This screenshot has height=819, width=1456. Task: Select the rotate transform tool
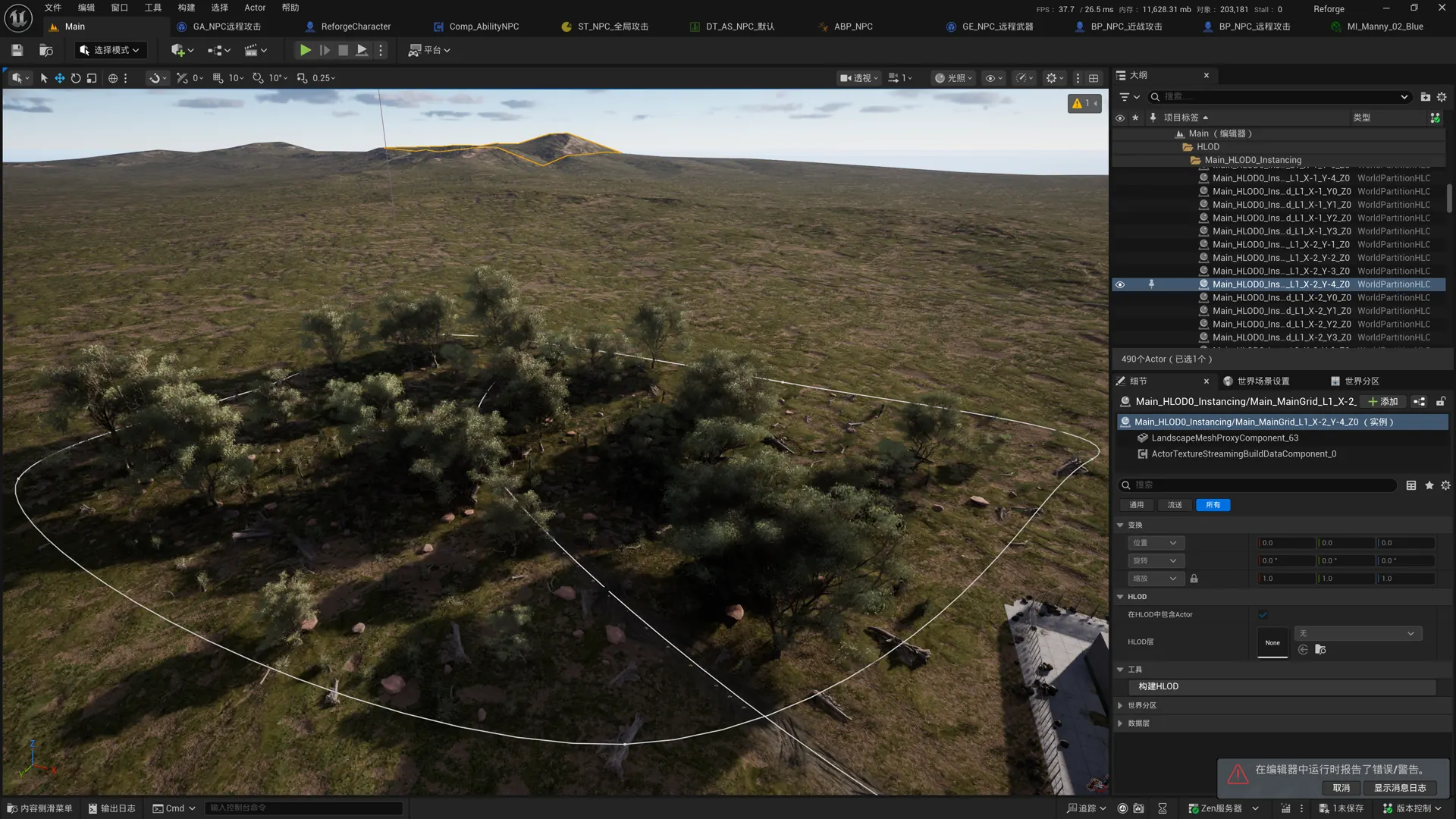click(x=76, y=78)
